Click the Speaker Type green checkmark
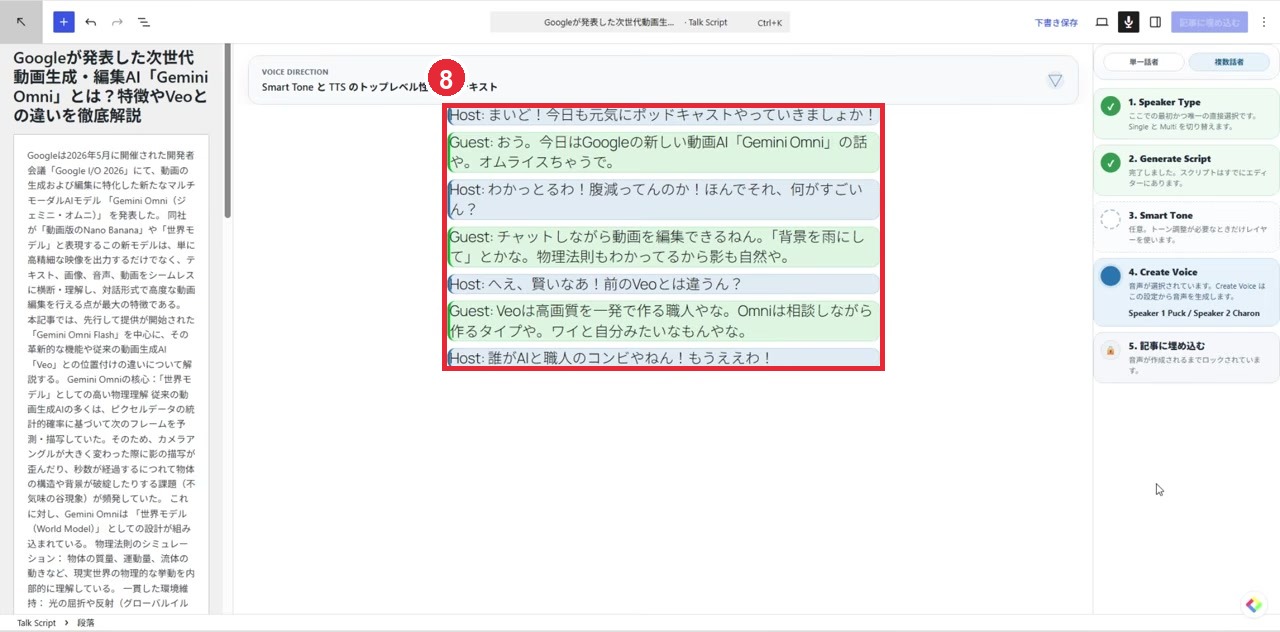The height and width of the screenshot is (632, 1280). [x=1110, y=106]
